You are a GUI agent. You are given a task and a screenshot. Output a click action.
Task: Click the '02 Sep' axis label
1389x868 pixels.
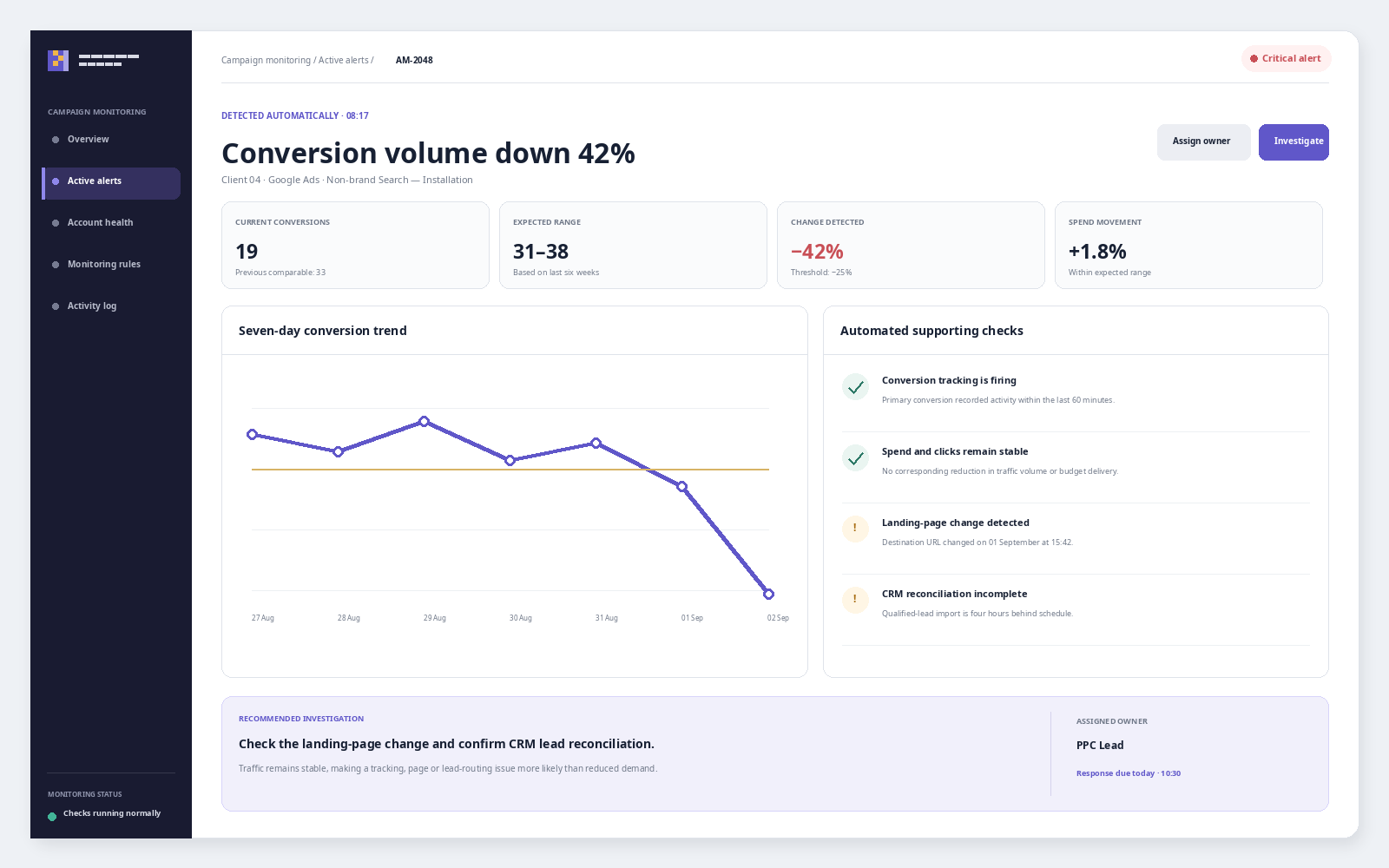[x=778, y=618]
